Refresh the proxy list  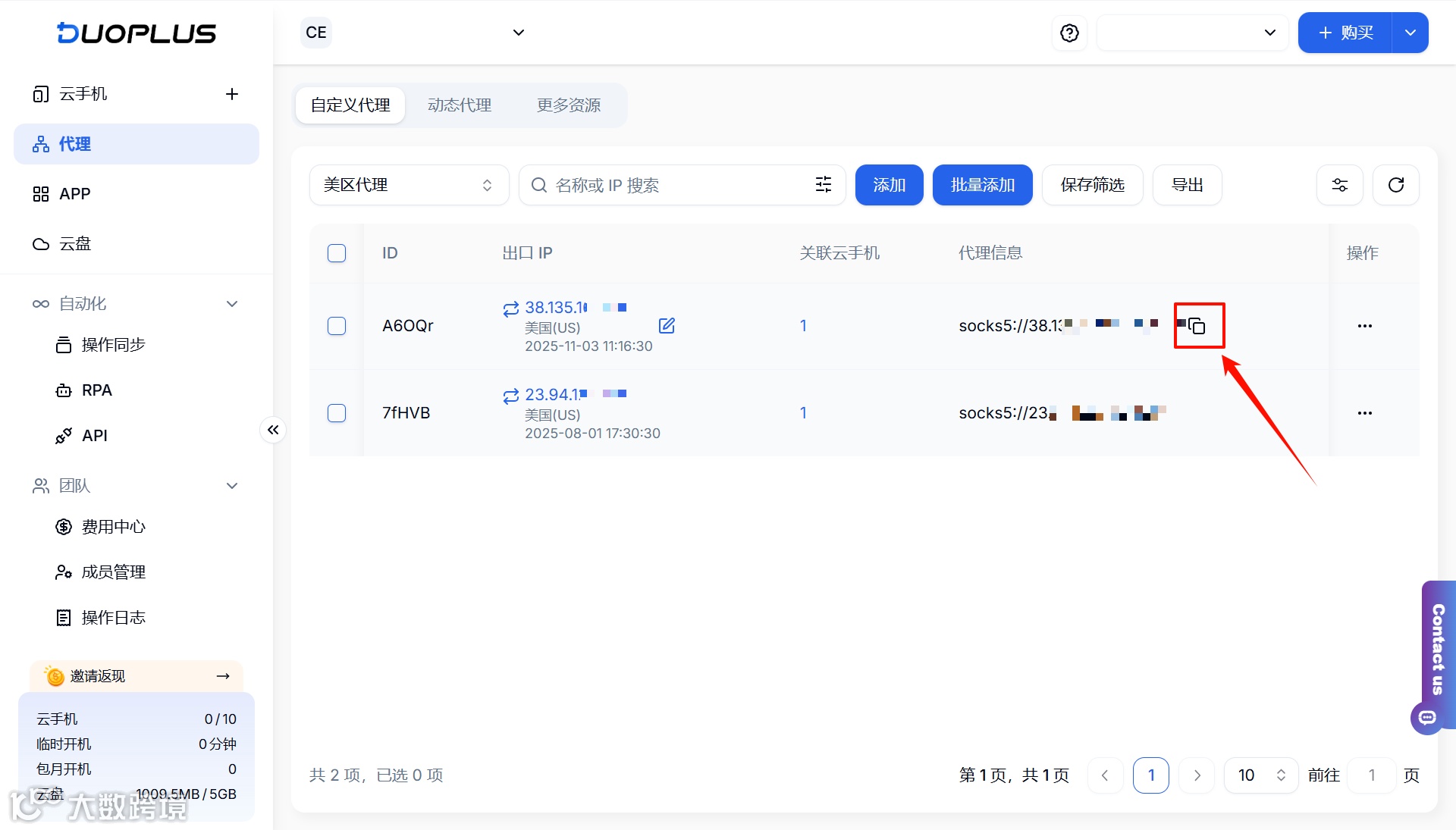tap(1395, 185)
